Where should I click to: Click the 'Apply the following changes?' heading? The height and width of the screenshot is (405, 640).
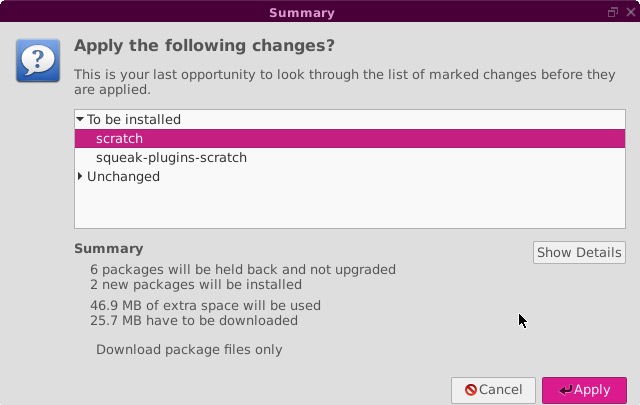coord(204,47)
